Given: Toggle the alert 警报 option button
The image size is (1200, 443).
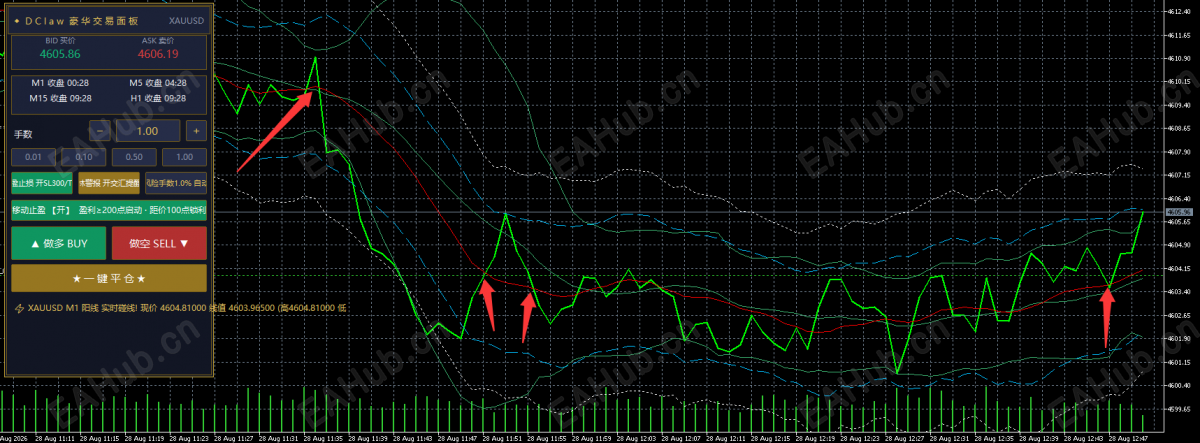Looking at the screenshot, I should click(109, 184).
